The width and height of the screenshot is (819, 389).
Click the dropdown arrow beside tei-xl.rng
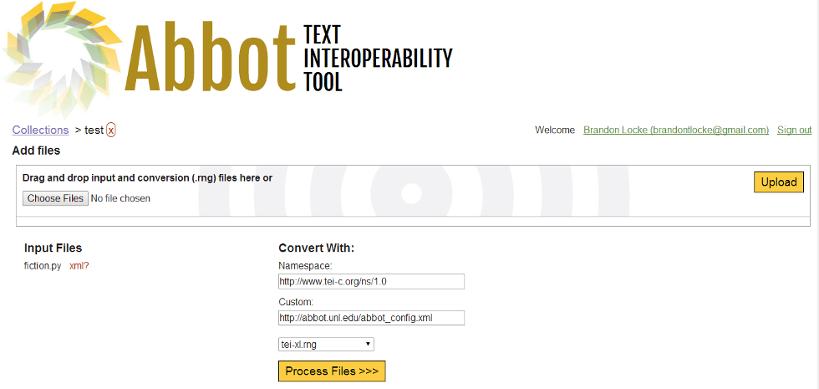(x=368, y=345)
